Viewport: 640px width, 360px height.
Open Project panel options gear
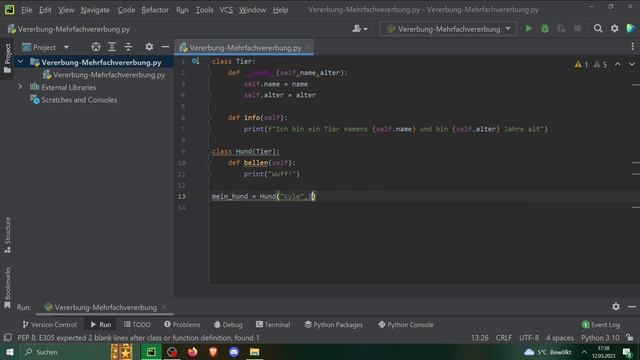149,47
